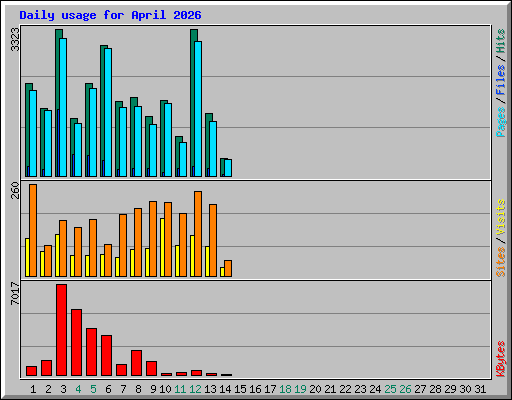512x400 pixels.
Task: Select the orange bar for day 12
Action: click(198, 234)
